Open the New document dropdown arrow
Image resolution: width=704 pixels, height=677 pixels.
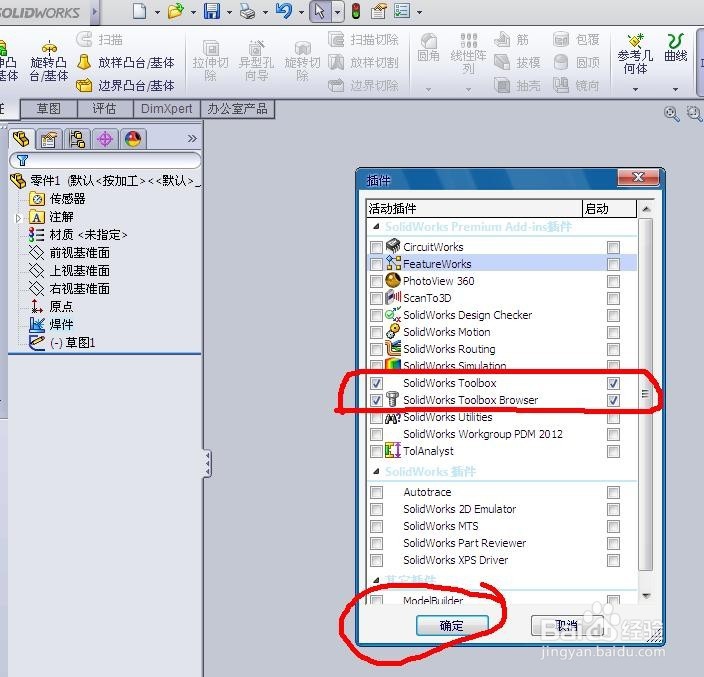[158, 13]
